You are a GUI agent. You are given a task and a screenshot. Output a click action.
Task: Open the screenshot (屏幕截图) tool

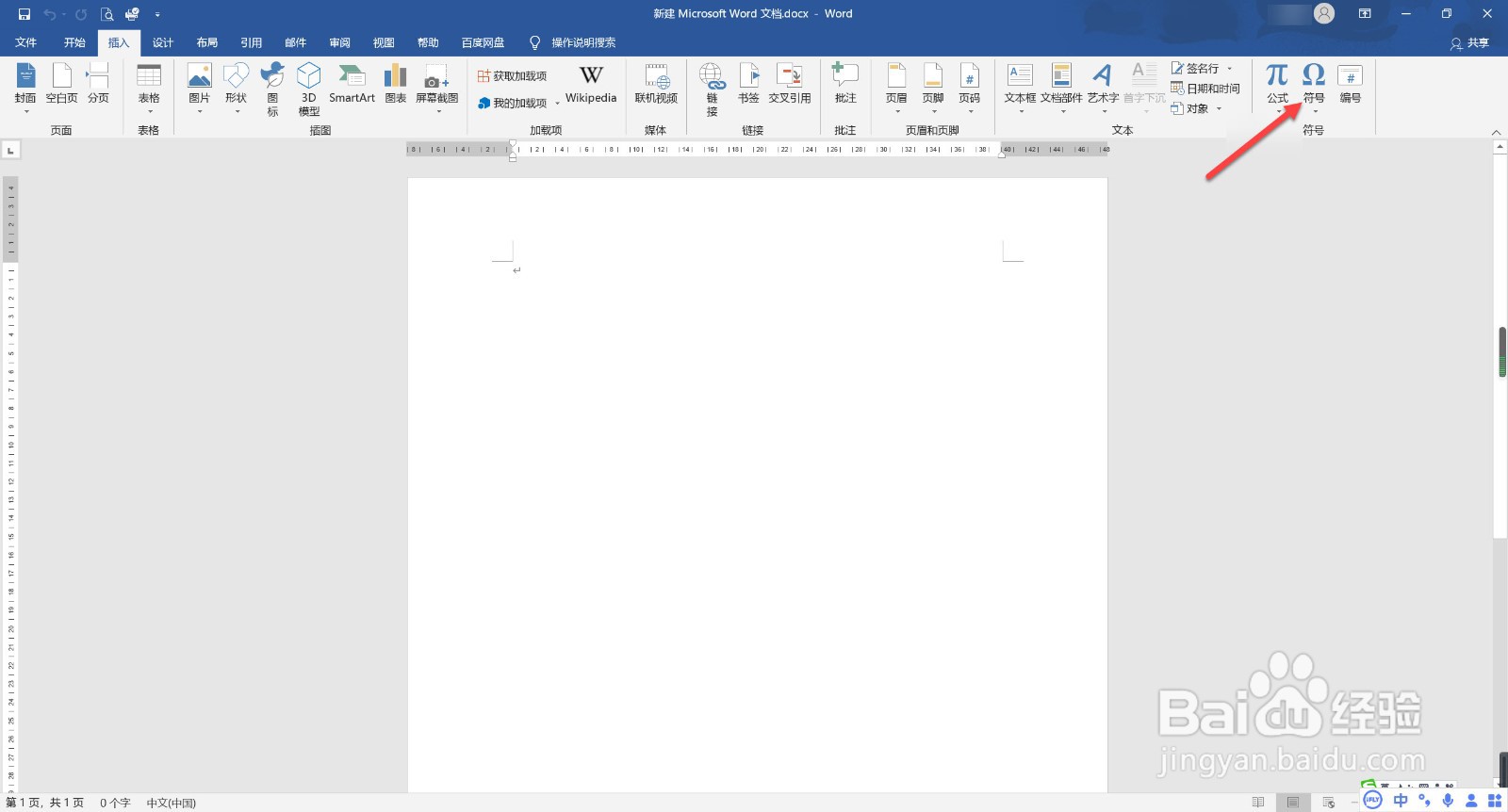pyautogui.click(x=437, y=87)
